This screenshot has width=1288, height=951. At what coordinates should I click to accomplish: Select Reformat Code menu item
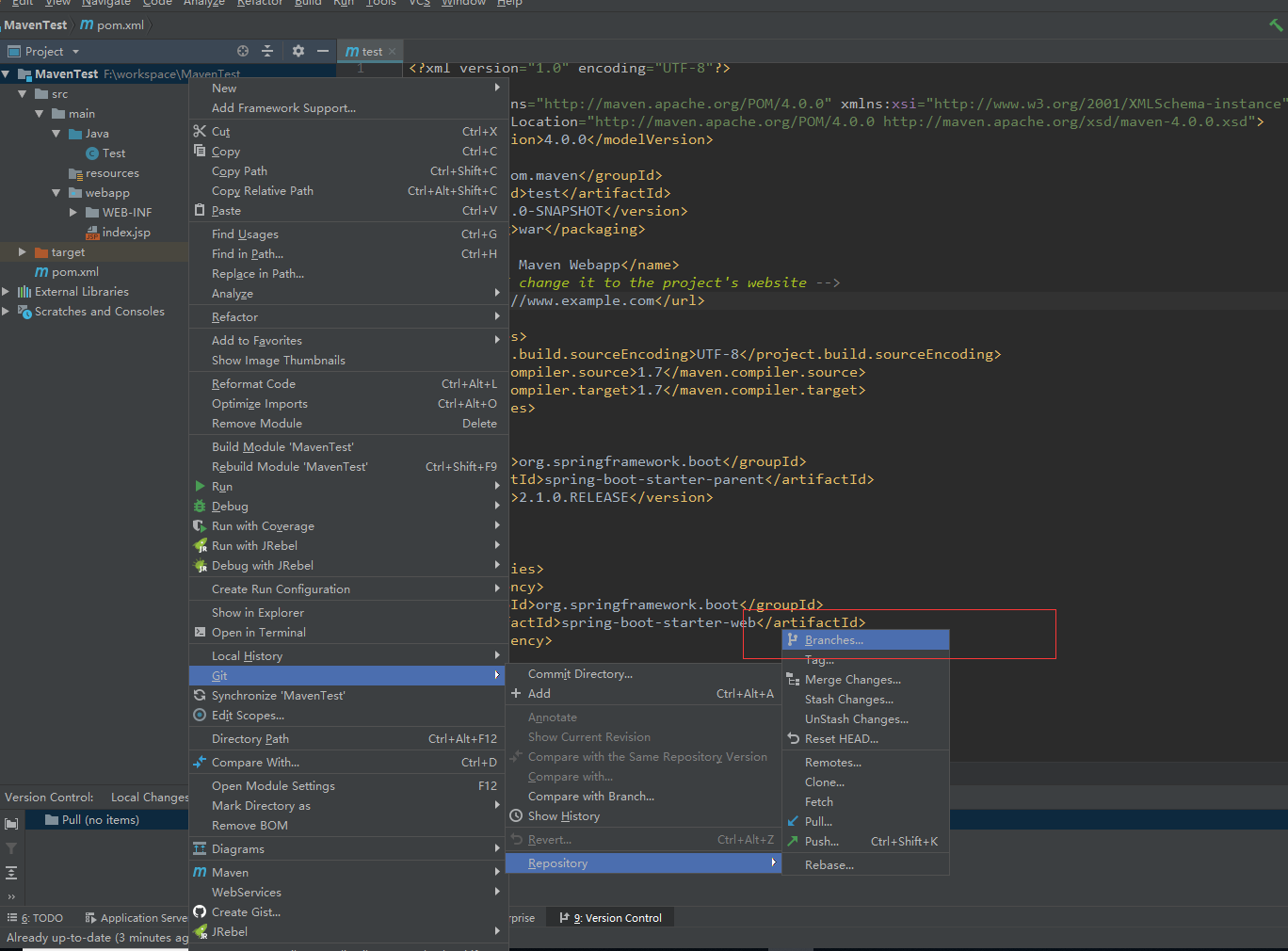coord(347,383)
